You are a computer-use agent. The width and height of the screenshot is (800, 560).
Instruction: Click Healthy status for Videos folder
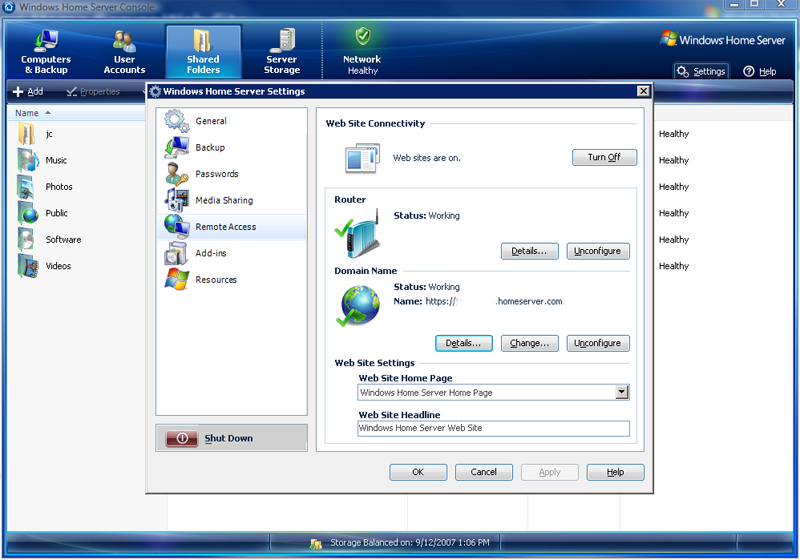(673, 266)
